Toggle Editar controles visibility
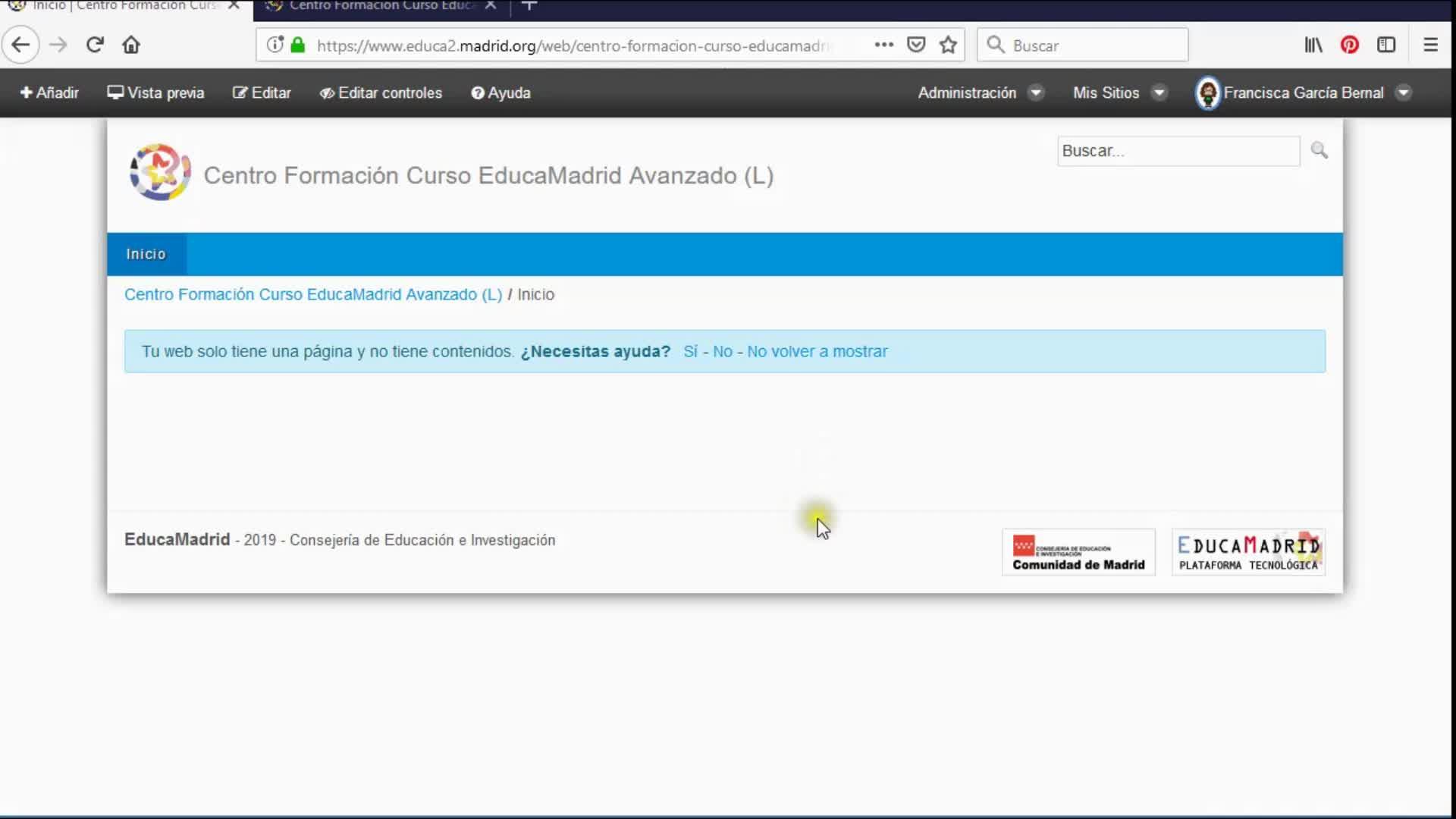This screenshot has height=819, width=1456. (x=381, y=93)
